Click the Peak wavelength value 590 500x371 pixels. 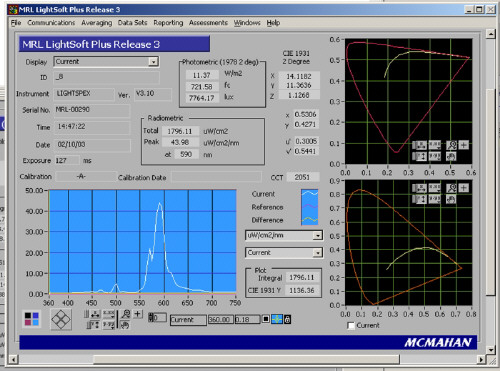pyautogui.click(x=186, y=154)
